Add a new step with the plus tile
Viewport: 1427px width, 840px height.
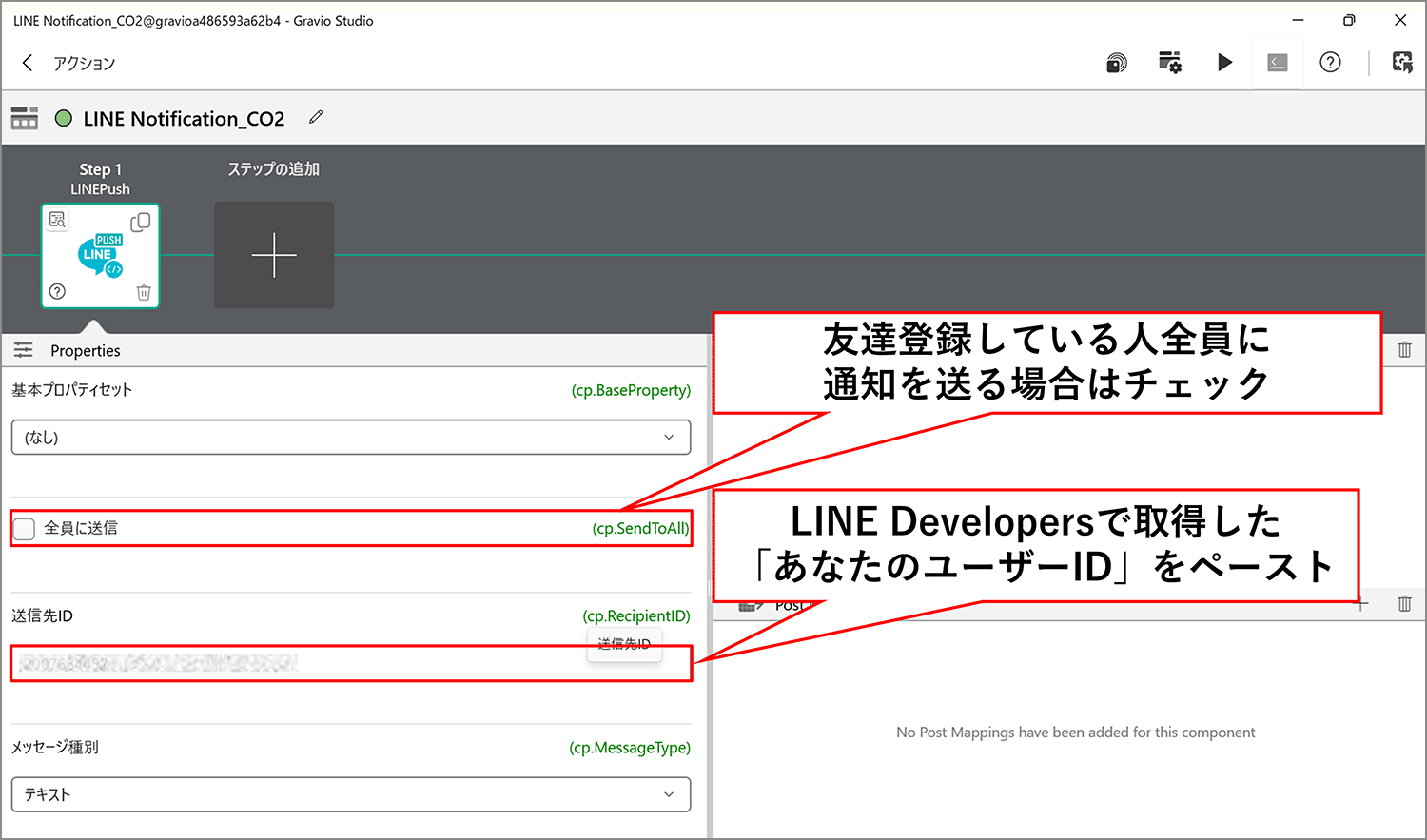click(274, 255)
